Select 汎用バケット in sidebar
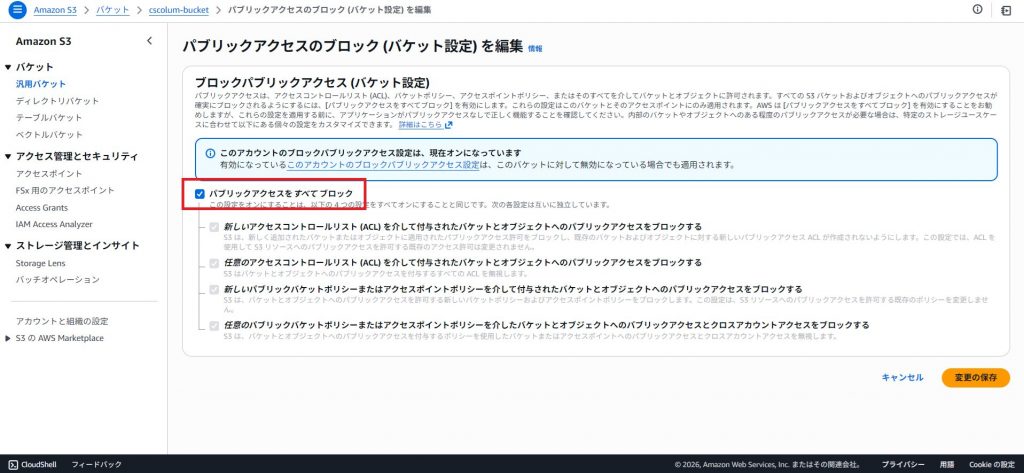This screenshot has width=1024, height=473. [41, 84]
